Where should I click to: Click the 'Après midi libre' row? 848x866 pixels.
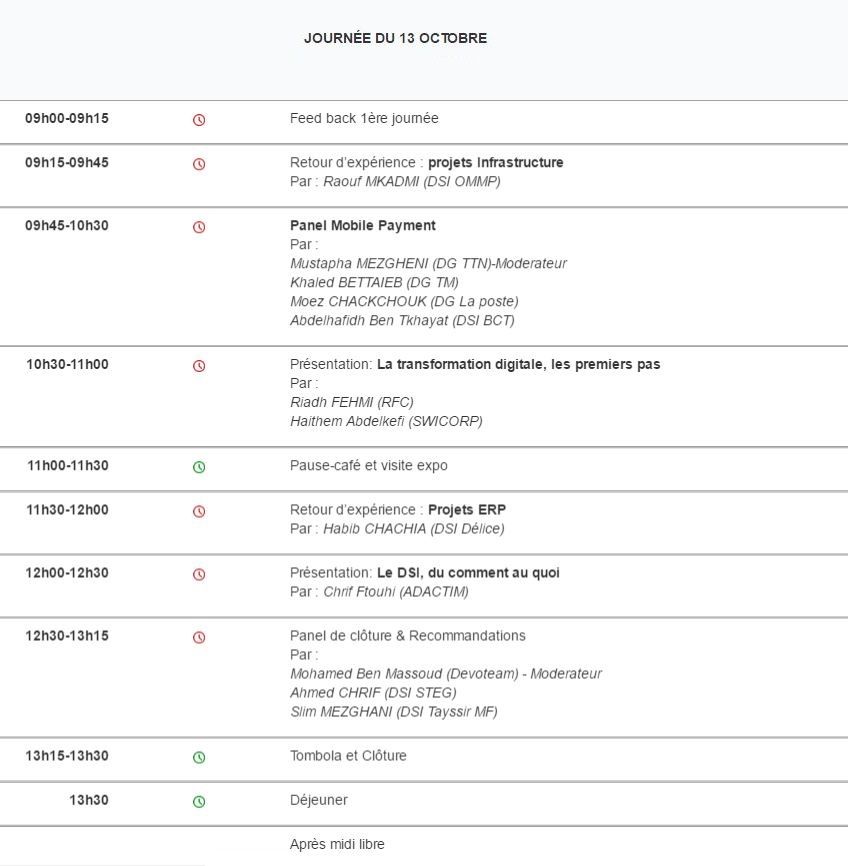point(337,844)
